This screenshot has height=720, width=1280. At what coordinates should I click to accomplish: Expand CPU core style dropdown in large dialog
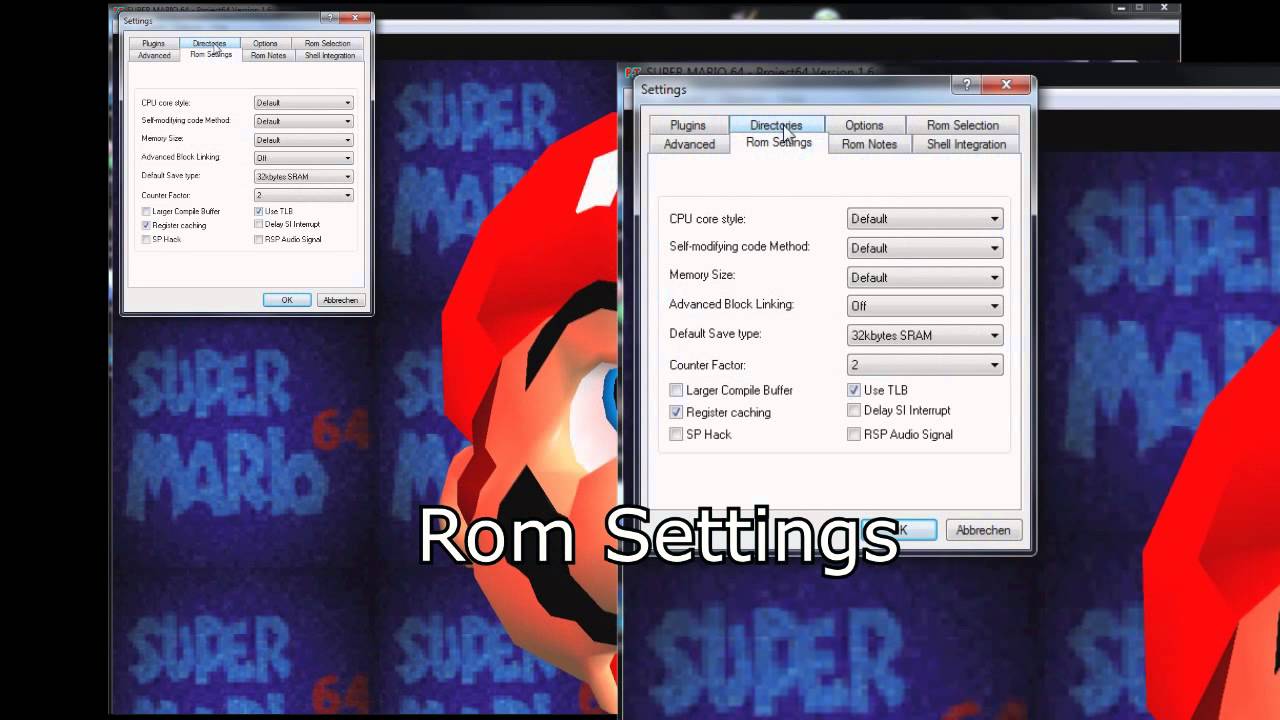click(925, 219)
